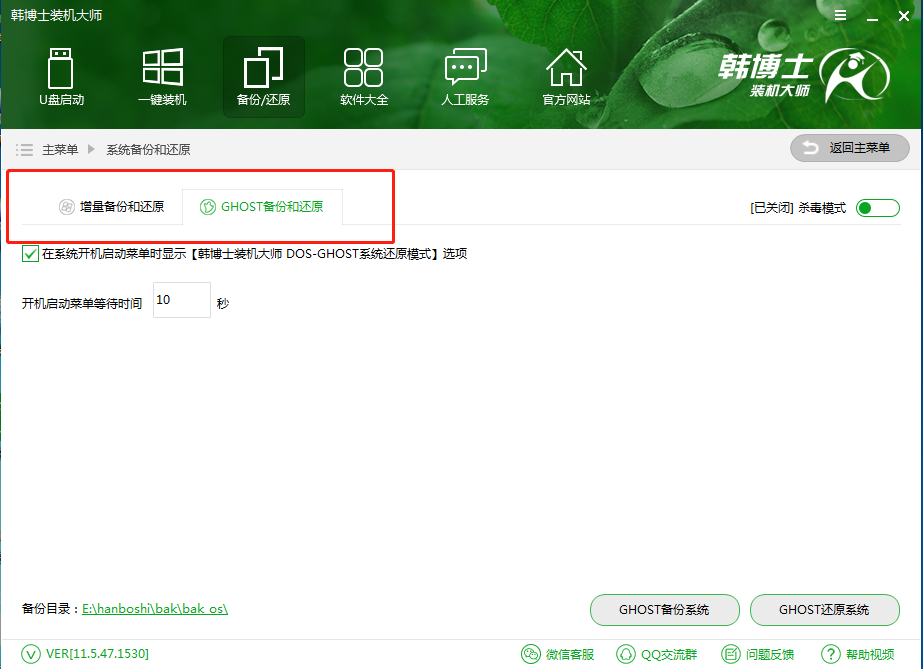This screenshot has height=669, width=923.
Task: Click the 主菜单 breadcrumb item
Action: [60, 150]
